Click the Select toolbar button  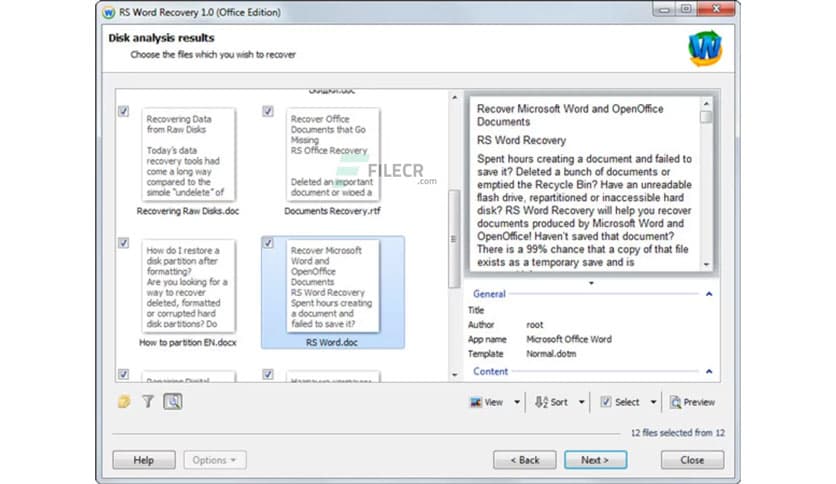(620, 402)
